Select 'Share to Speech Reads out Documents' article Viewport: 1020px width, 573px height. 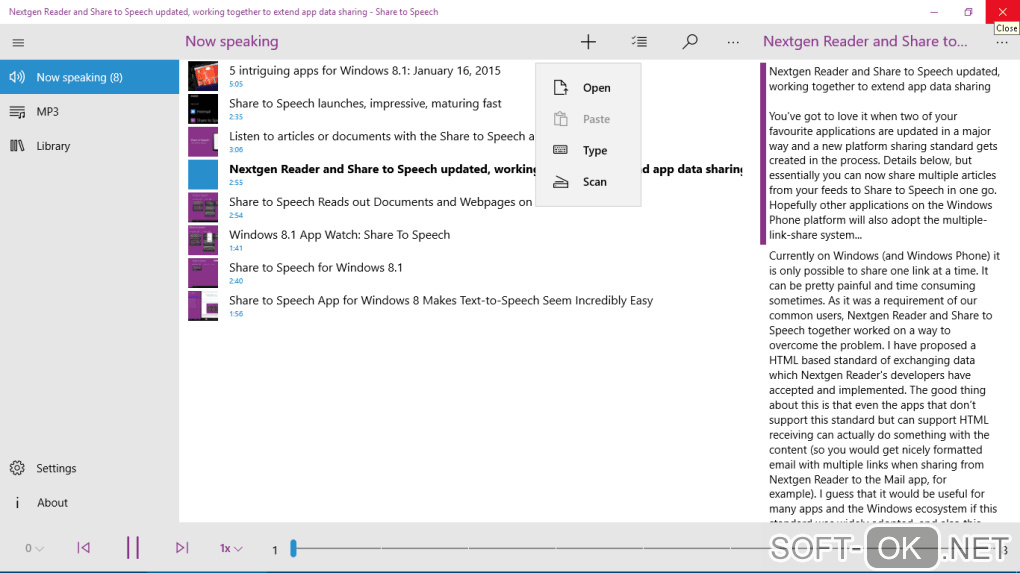click(x=381, y=202)
